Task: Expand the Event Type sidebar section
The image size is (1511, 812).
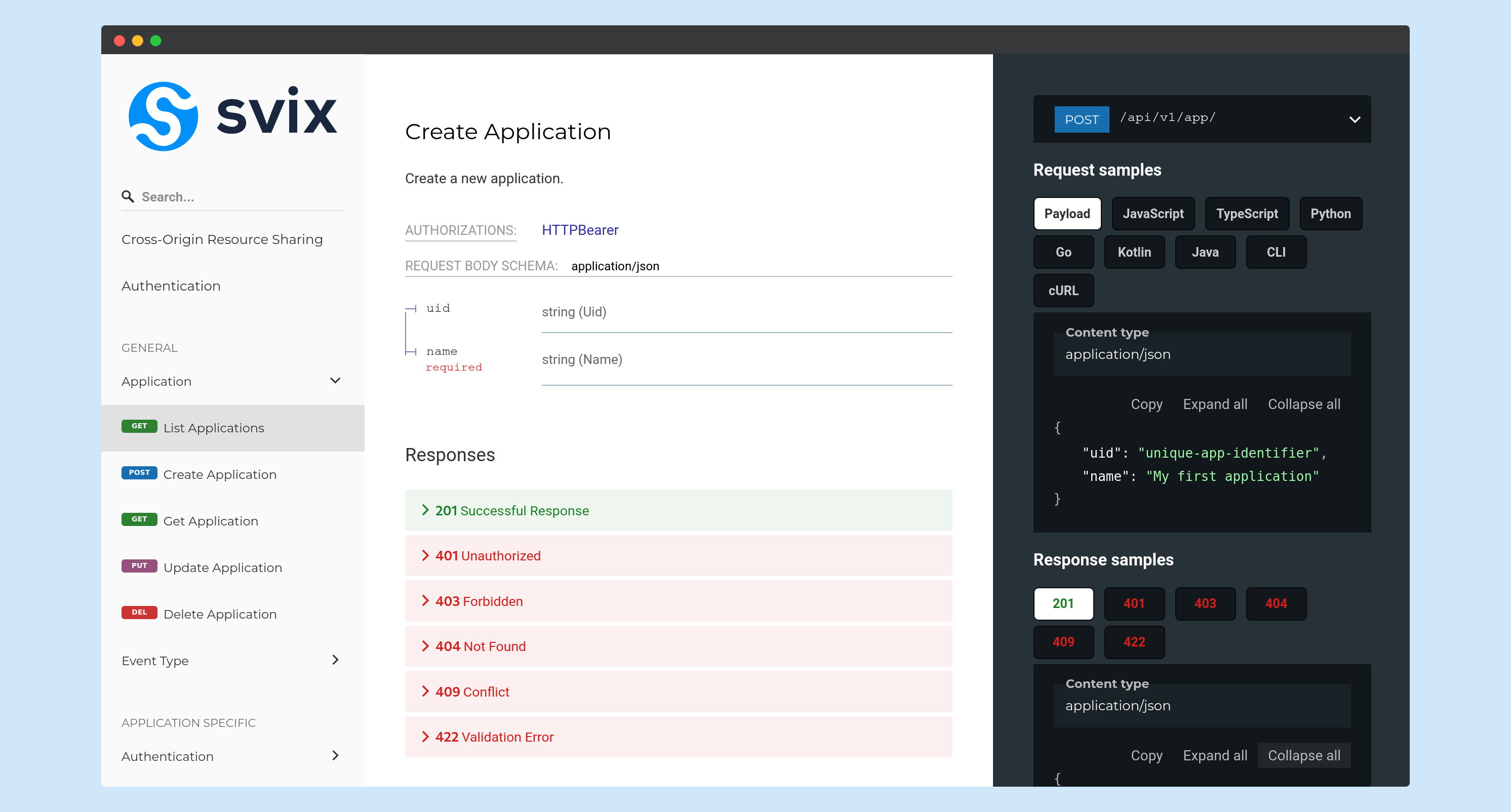Action: (335, 660)
